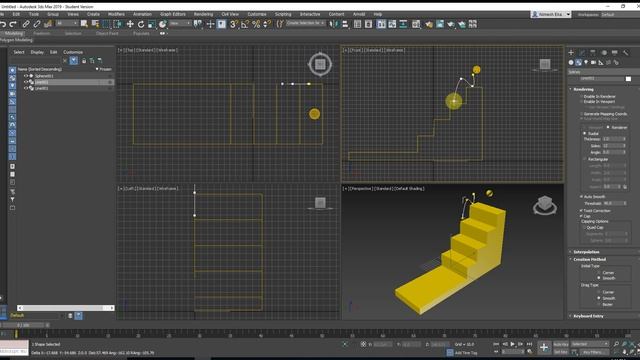Open the Rendering menu

click(203, 14)
